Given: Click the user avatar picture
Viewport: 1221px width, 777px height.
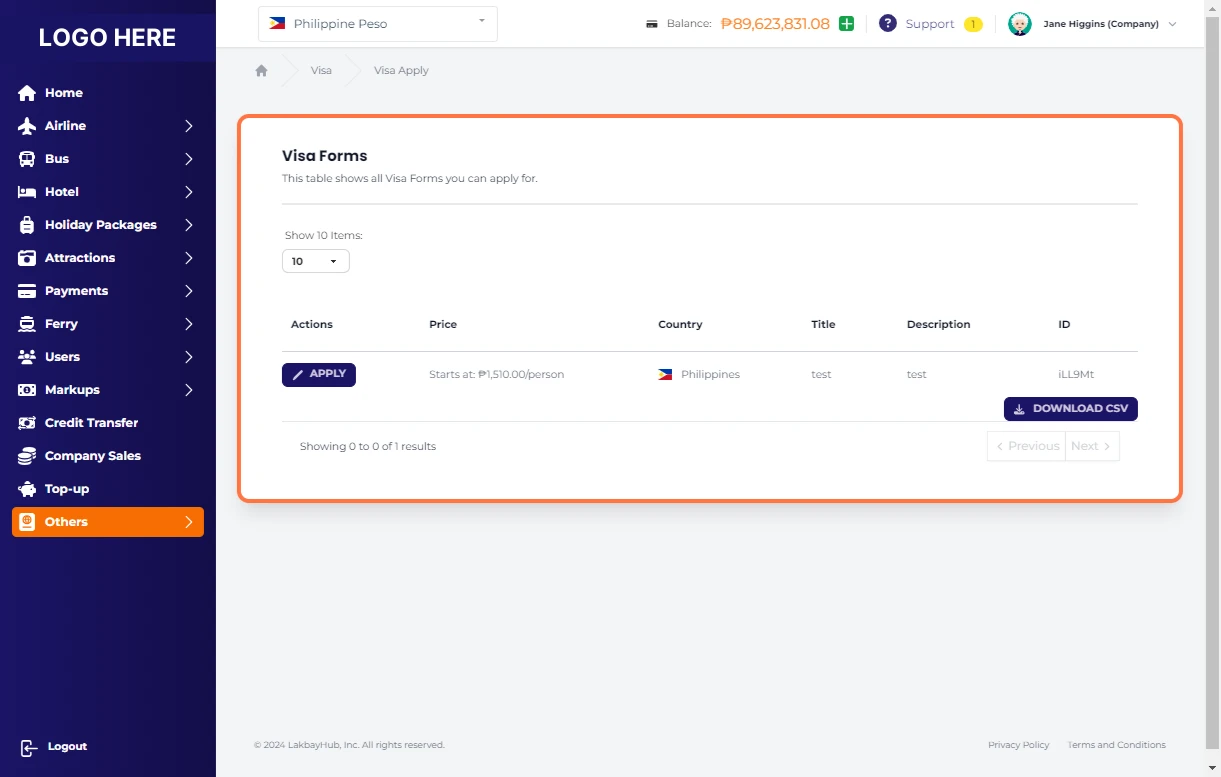Looking at the screenshot, I should coord(1019,24).
